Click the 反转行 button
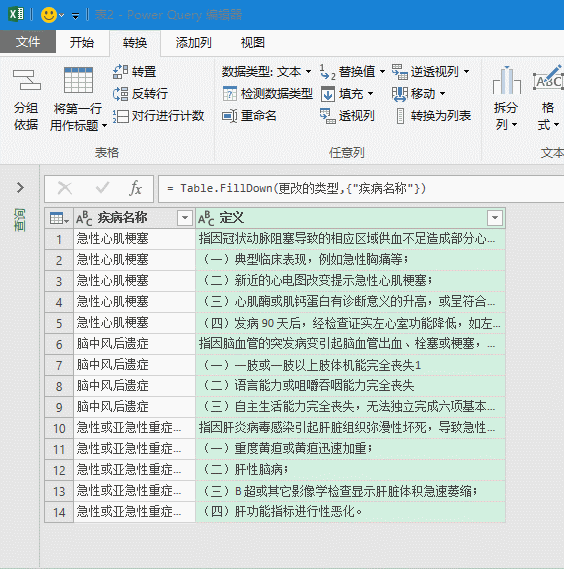This screenshot has height=569, width=564. [x=140, y=94]
